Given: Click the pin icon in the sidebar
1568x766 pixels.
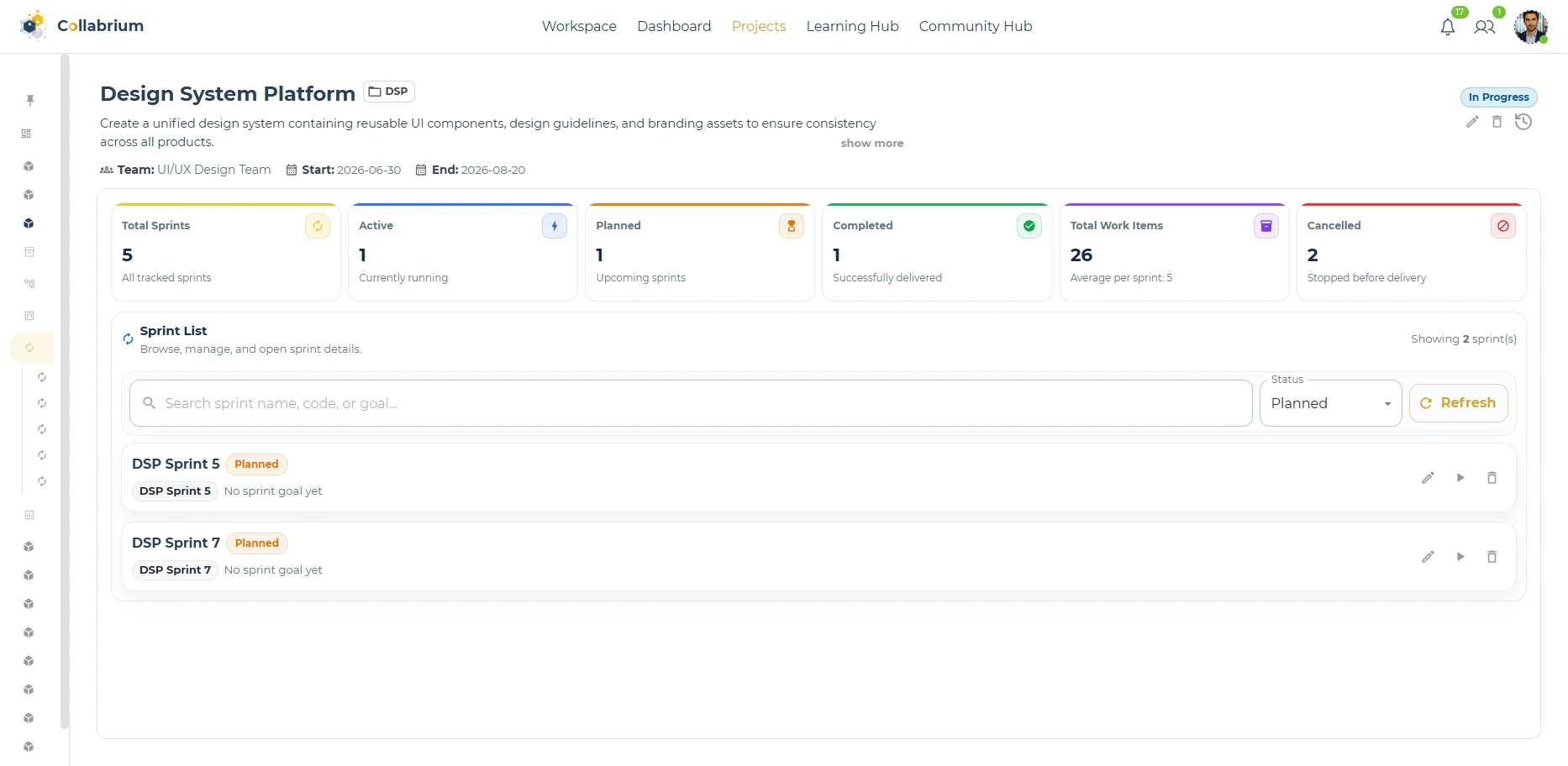Looking at the screenshot, I should pos(30,100).
